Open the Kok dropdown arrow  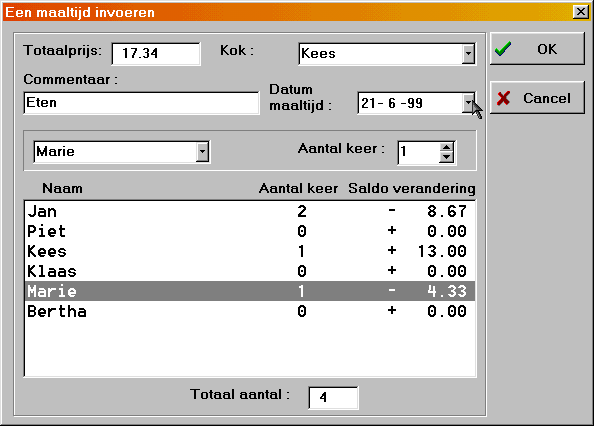point(469,54)
